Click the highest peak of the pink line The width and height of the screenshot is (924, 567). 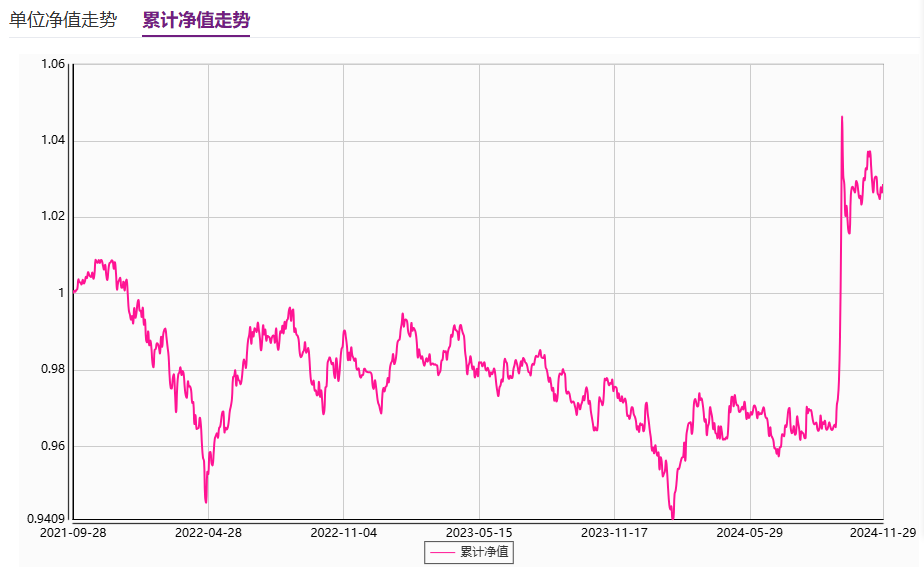(x=842, y=117)
